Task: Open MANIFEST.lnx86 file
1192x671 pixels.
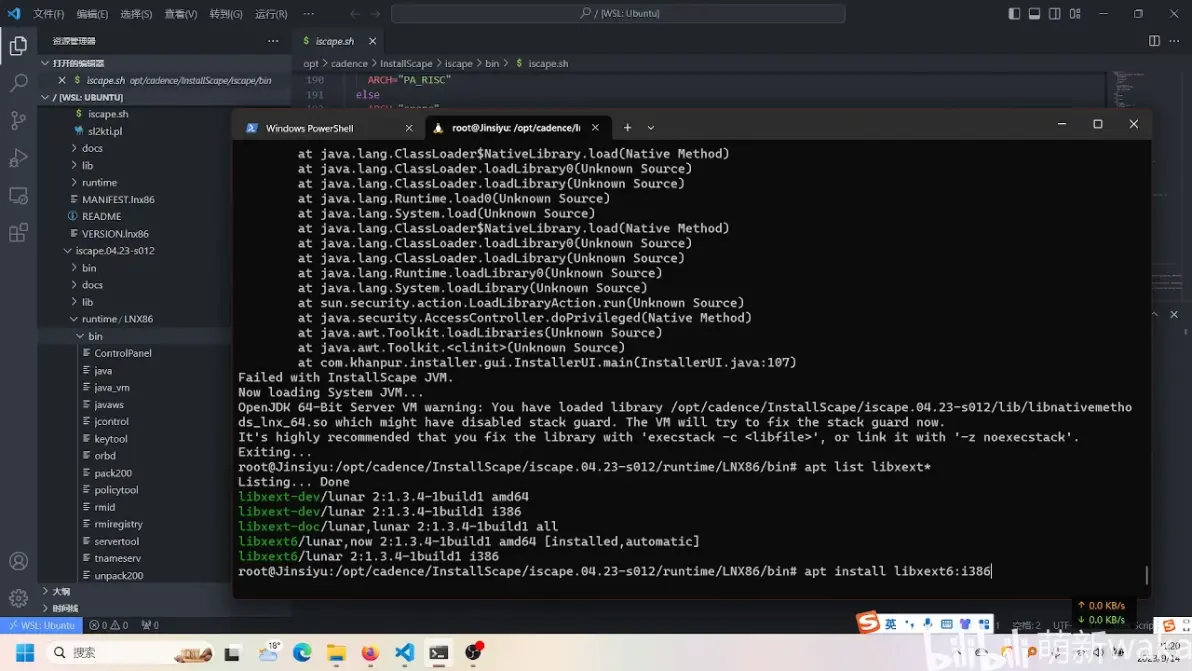Action: (x=118, y=200)
